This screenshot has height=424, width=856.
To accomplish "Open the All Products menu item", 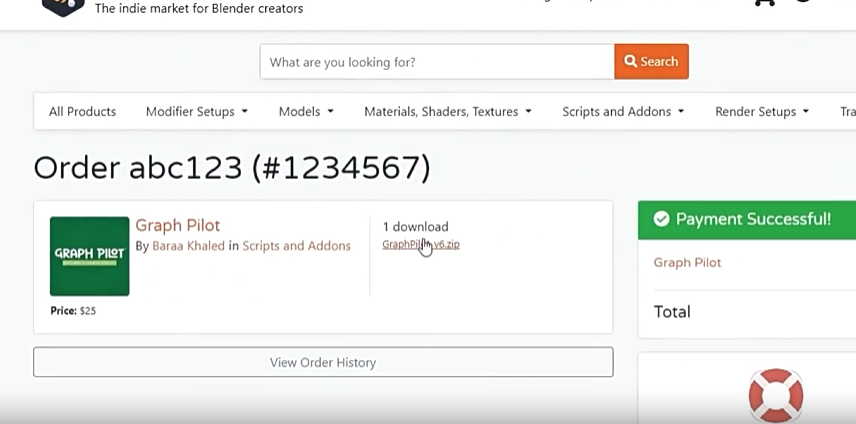I will (82, 111).
